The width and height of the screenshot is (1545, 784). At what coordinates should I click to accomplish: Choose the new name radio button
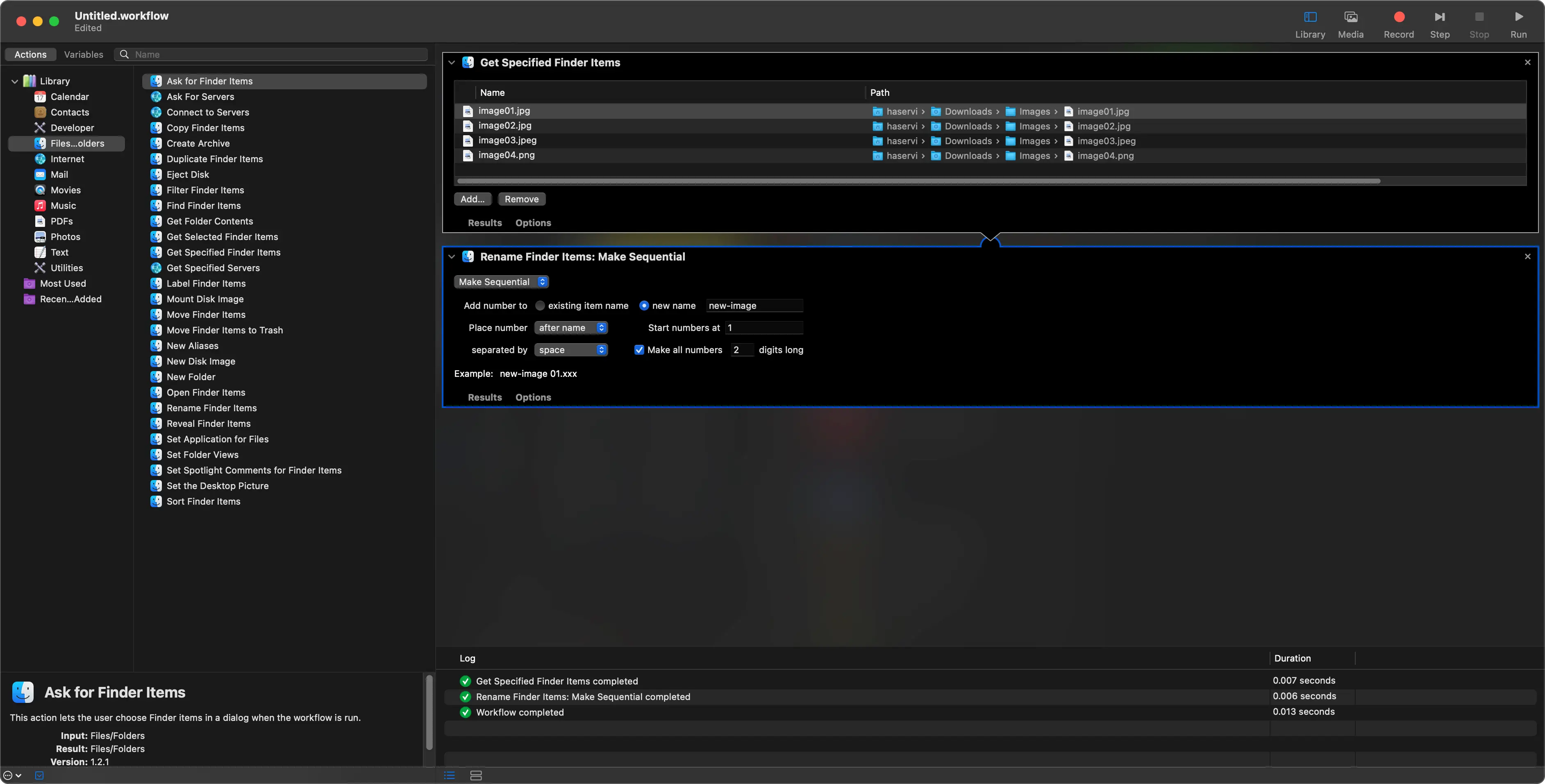click(x=643, y=306)
